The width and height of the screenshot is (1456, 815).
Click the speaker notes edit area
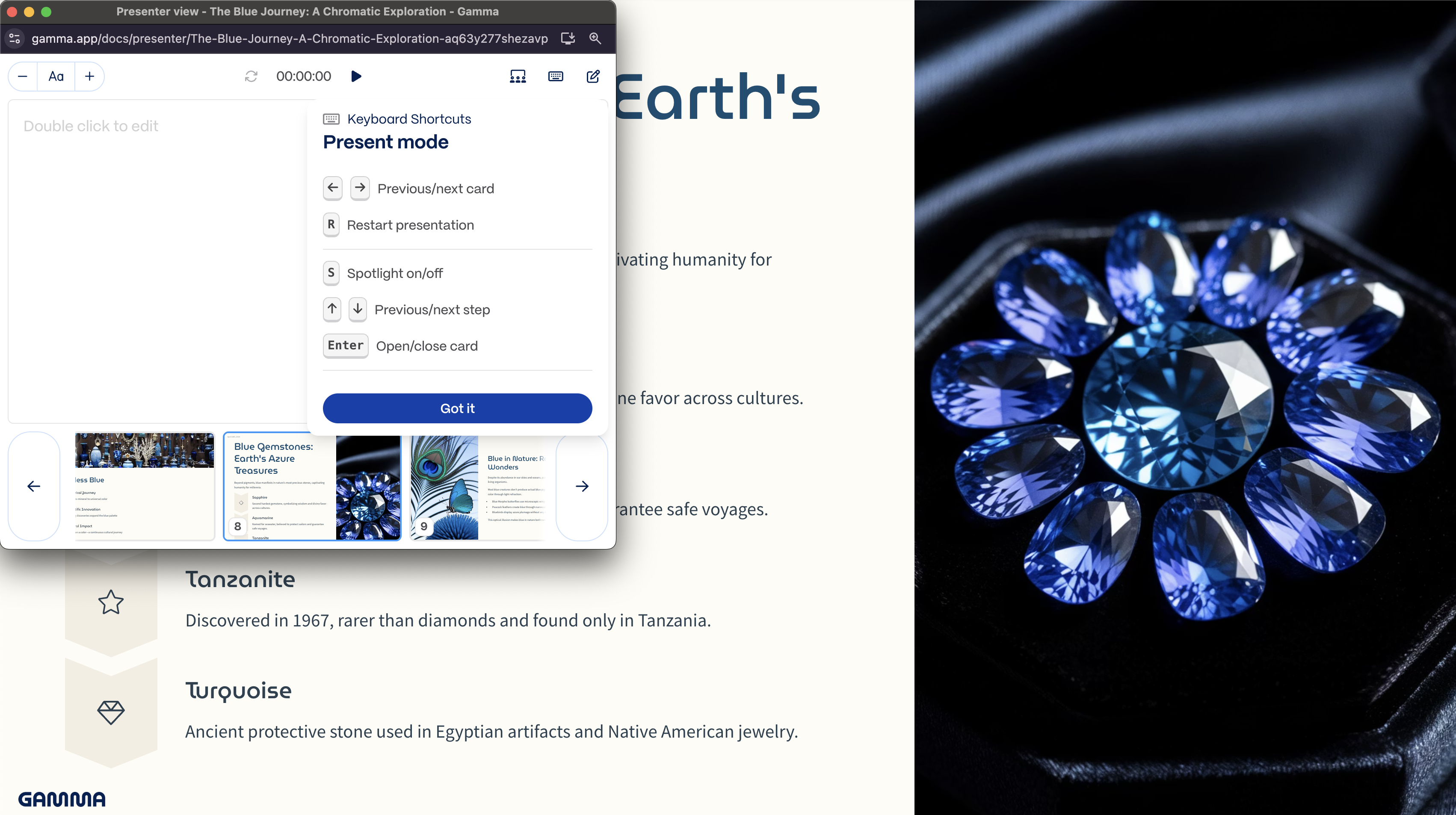(x=158, y=261)
